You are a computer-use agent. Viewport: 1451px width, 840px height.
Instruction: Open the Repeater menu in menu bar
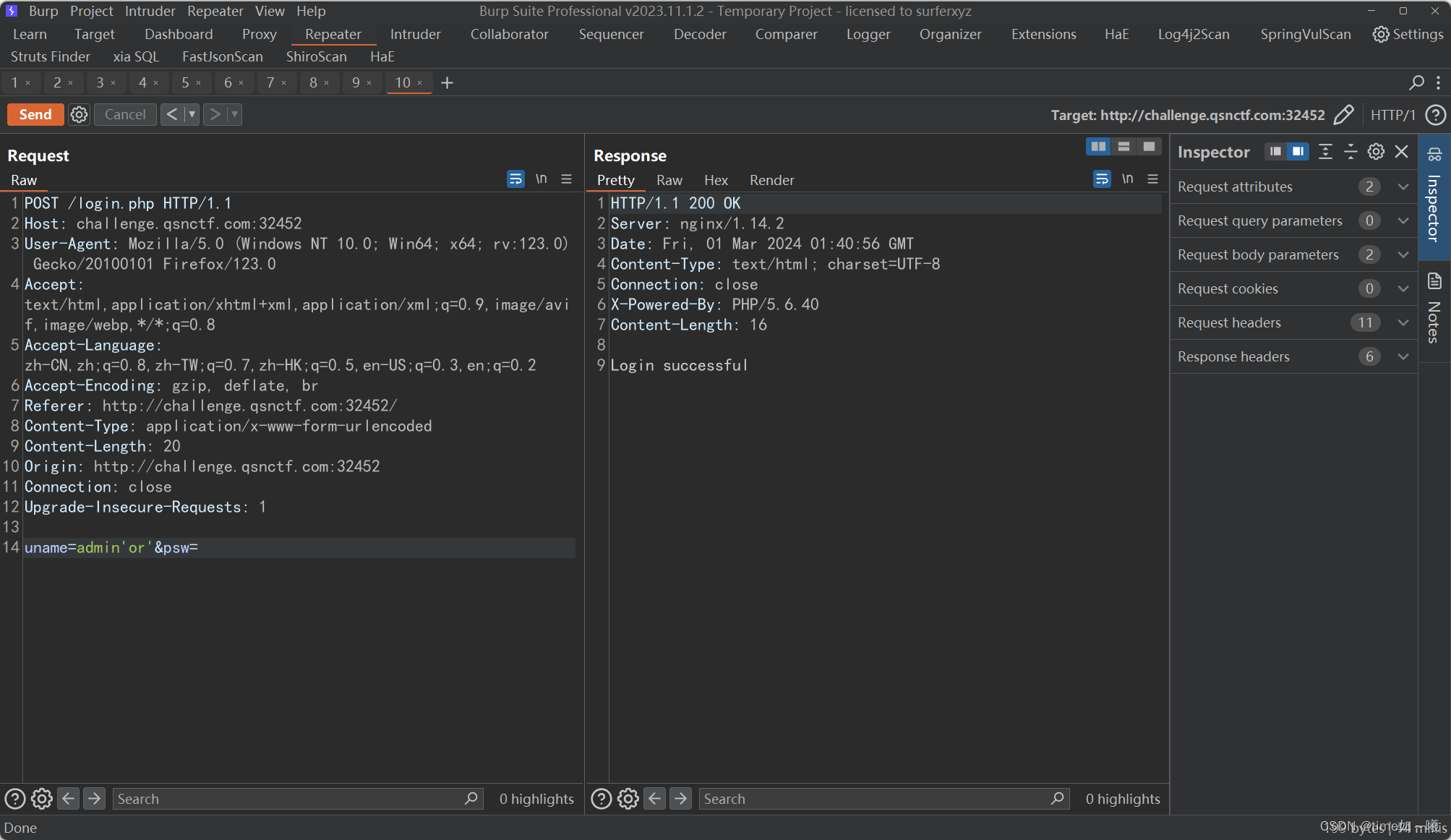point(215,11)
